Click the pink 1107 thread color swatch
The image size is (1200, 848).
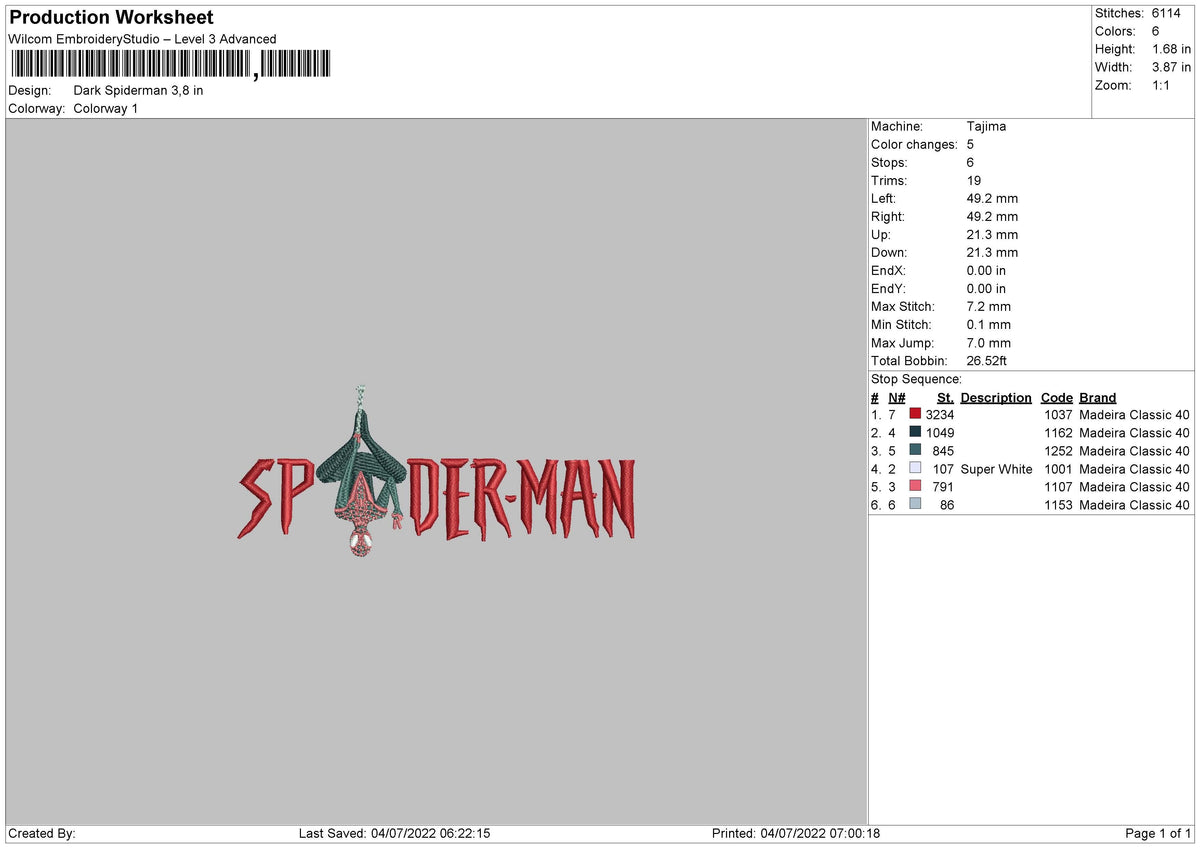pyautogui.click(x=915, y=486)
